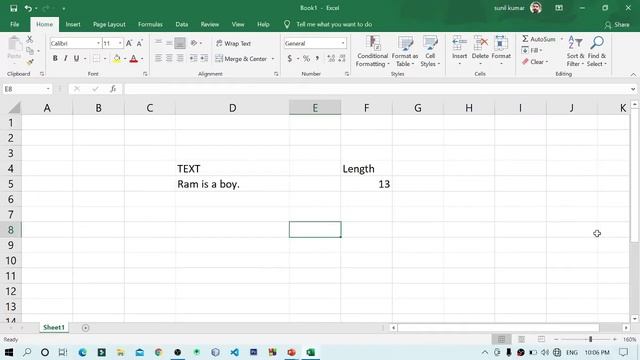Click the zoom out minus button
Viewport: 640px width, 360px height.
pos(556,339)
